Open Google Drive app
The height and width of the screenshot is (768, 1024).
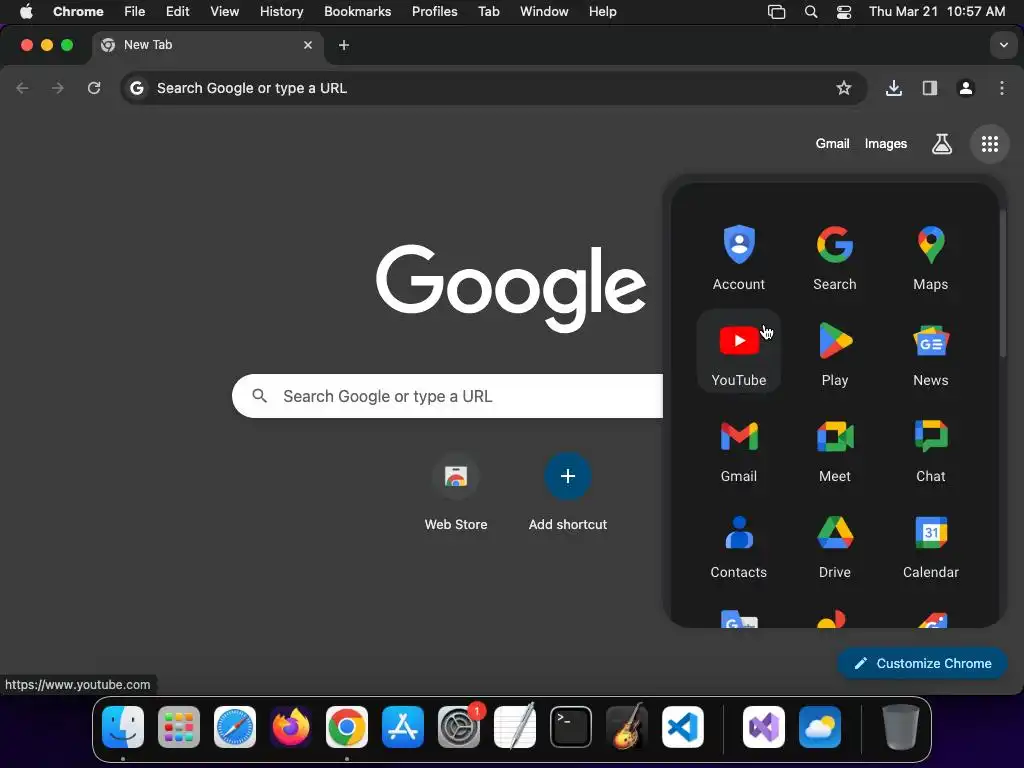pos(835,545)
